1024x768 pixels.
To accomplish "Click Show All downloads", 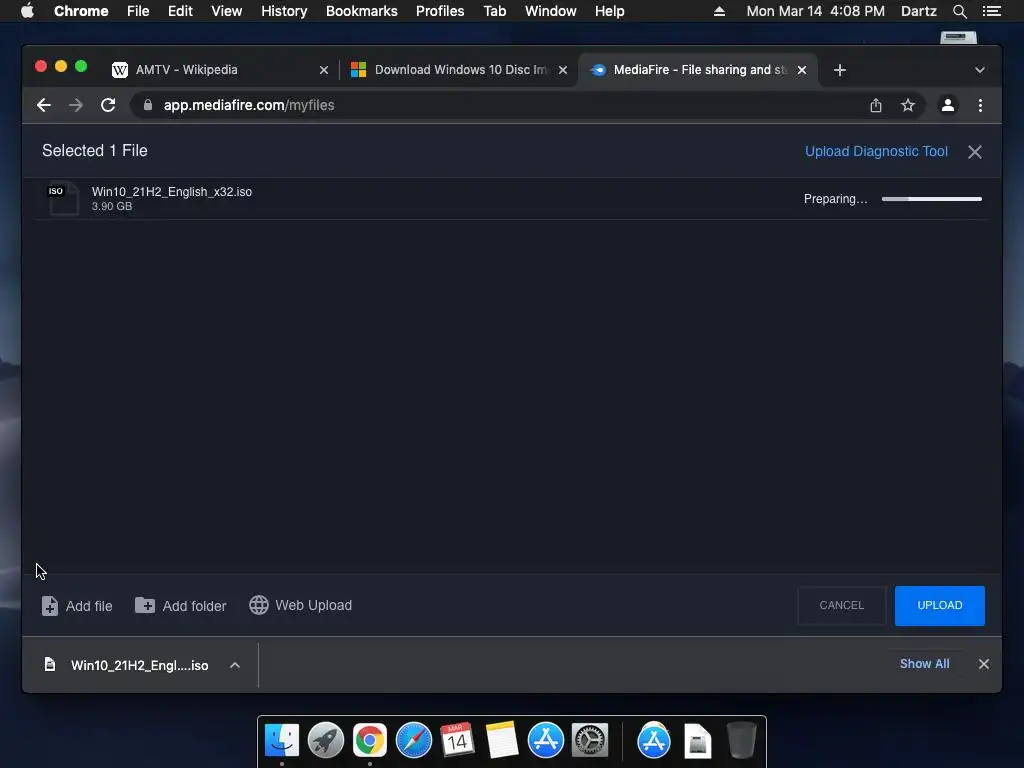I will pyautogui.click(x=924, y=664).
